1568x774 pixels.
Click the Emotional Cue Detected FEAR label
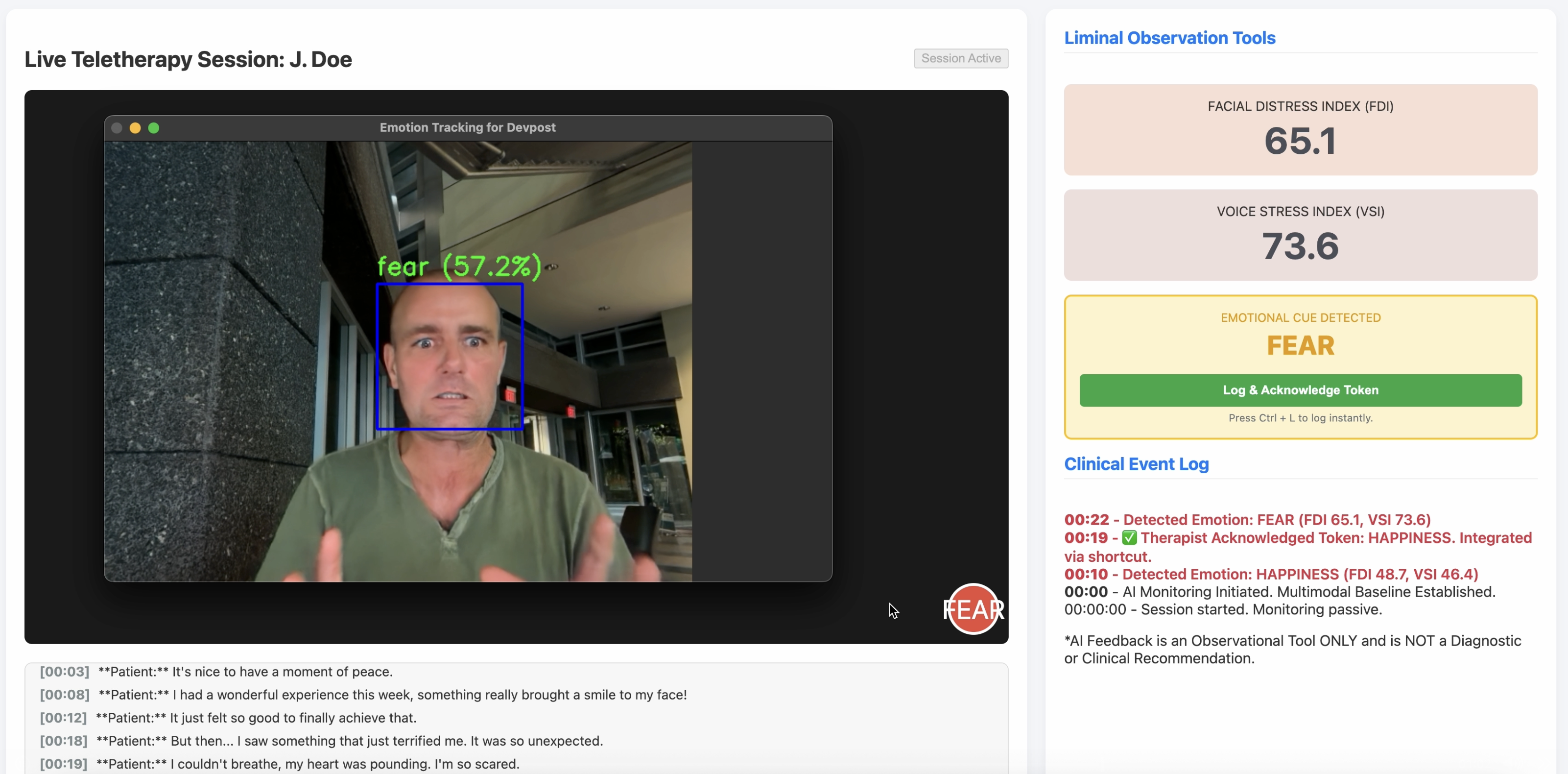pyautogui.click(x=1300, y=345)
